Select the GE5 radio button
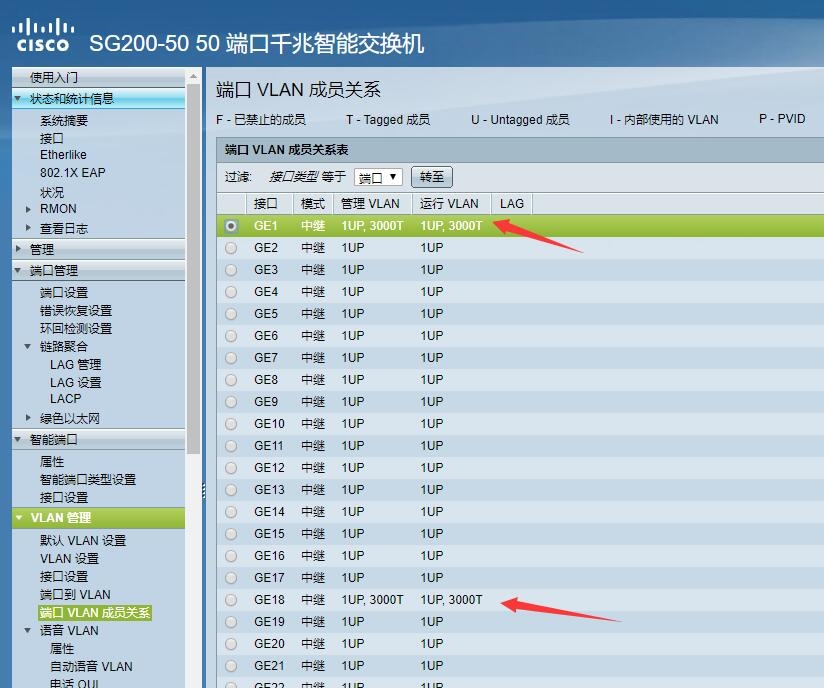Viewport: 824px width, 688px height. (x=231, y=314)
